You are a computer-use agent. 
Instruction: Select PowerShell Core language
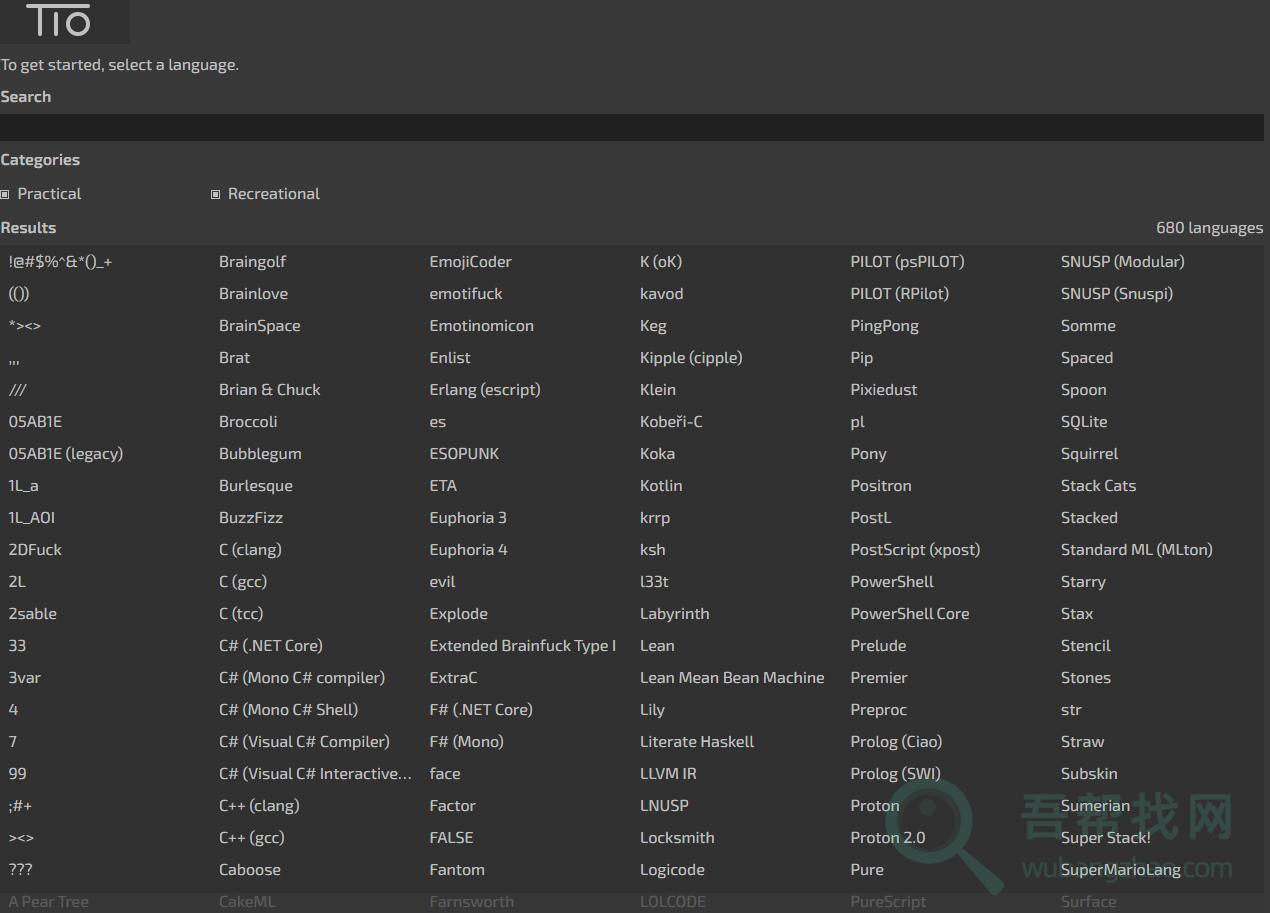coord(909,614)
